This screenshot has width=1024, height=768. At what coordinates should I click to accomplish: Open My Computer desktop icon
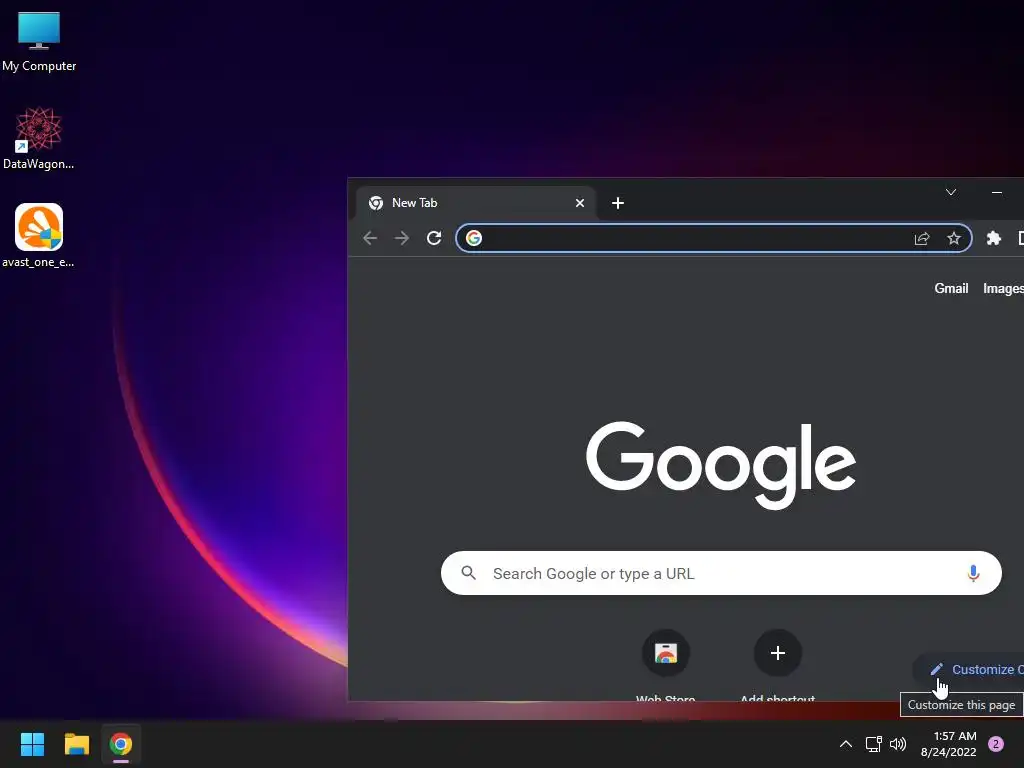[39, 42]
